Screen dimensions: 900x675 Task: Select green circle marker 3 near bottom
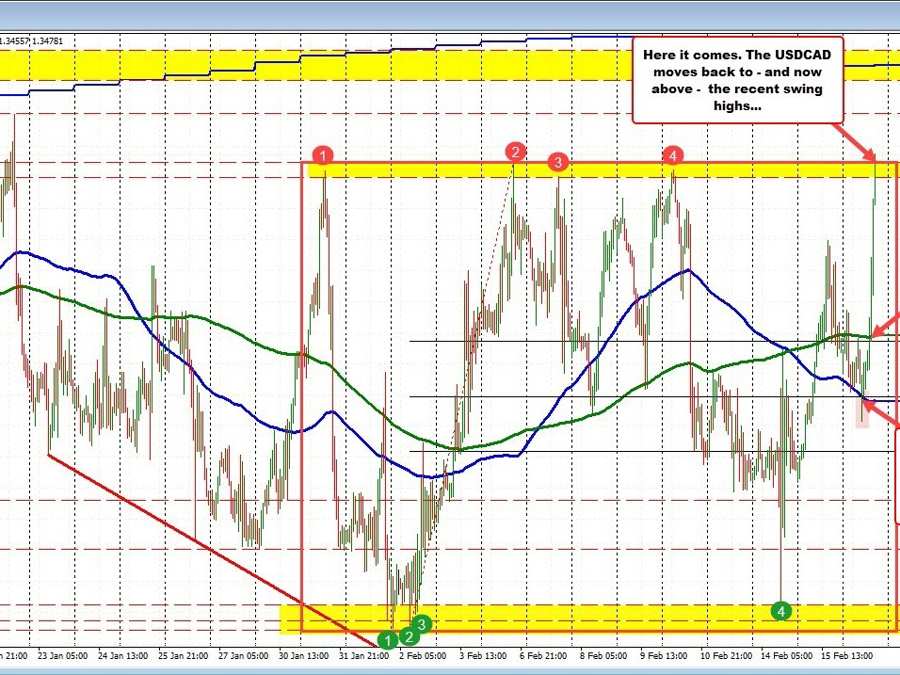422,624
